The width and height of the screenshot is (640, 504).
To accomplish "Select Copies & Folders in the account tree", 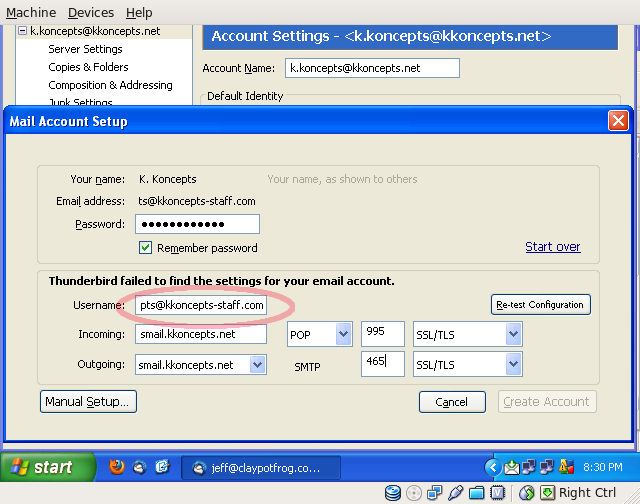I will click(88, 67).
